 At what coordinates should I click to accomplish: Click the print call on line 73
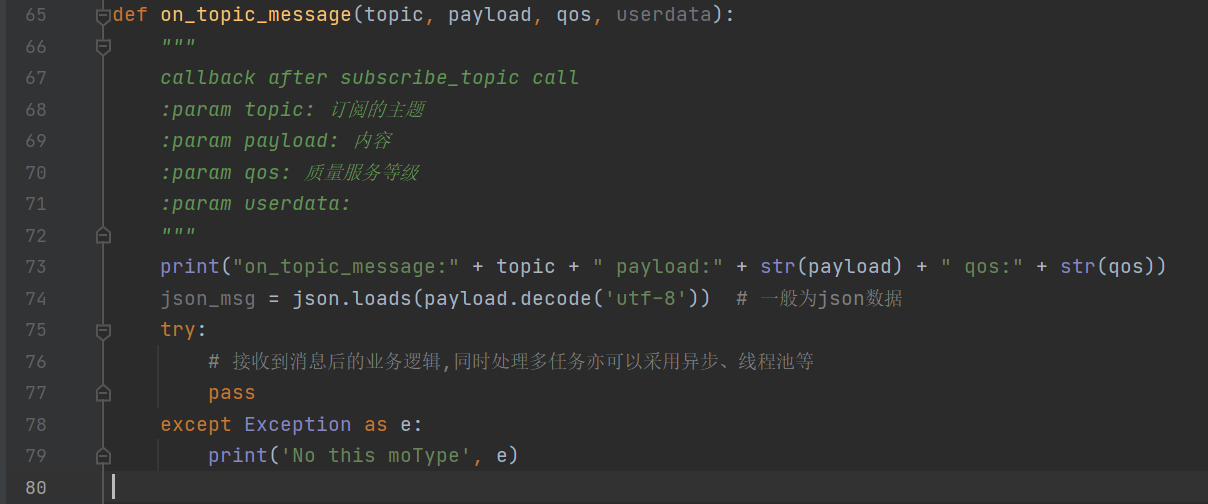[x=190, y=267]
